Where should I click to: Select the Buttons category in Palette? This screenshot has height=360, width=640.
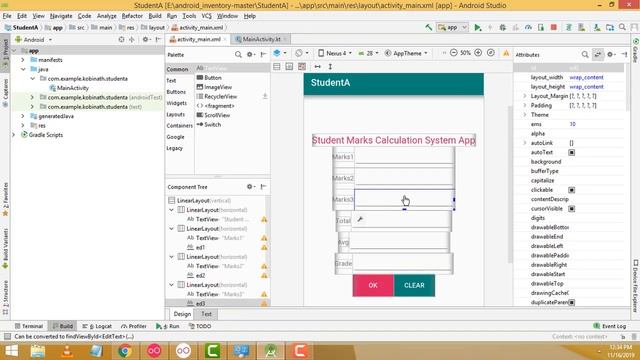(x=176, y=92)
